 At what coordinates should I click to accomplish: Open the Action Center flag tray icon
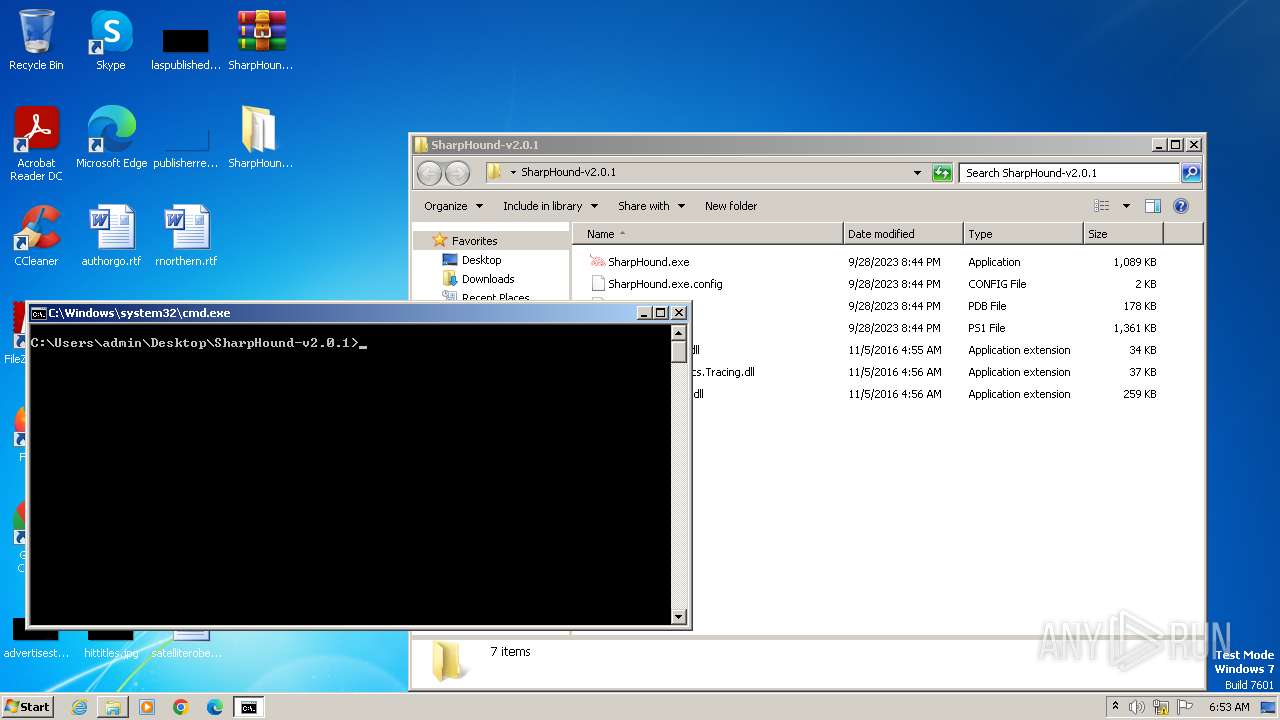tap(1186, 707)
